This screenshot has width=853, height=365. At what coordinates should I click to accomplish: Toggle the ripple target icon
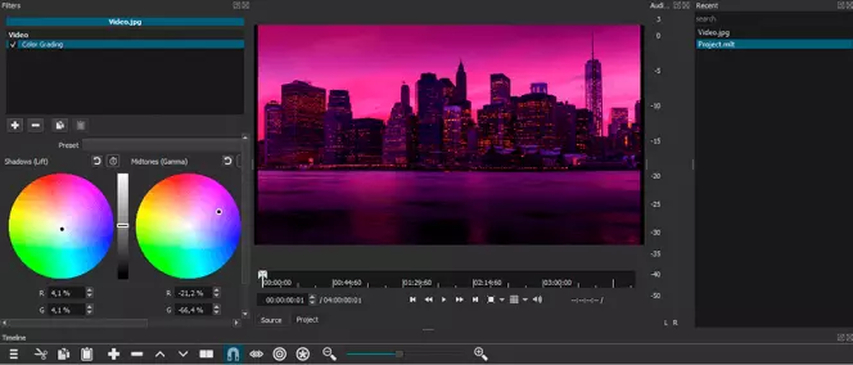[x=280, y=354]
